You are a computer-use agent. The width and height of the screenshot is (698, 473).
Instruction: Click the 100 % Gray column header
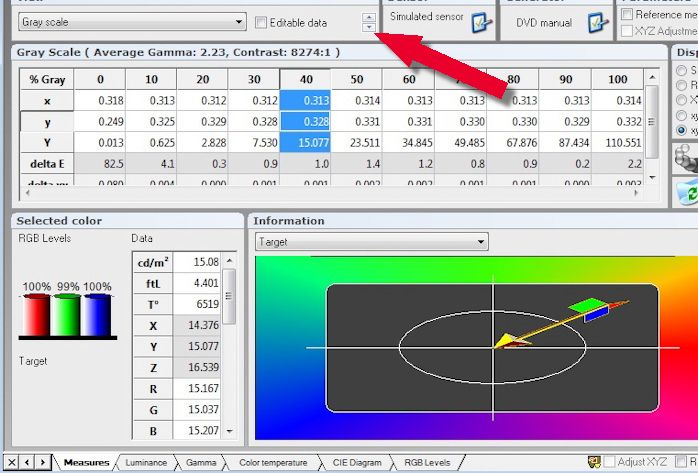click(x=617, y=79)
